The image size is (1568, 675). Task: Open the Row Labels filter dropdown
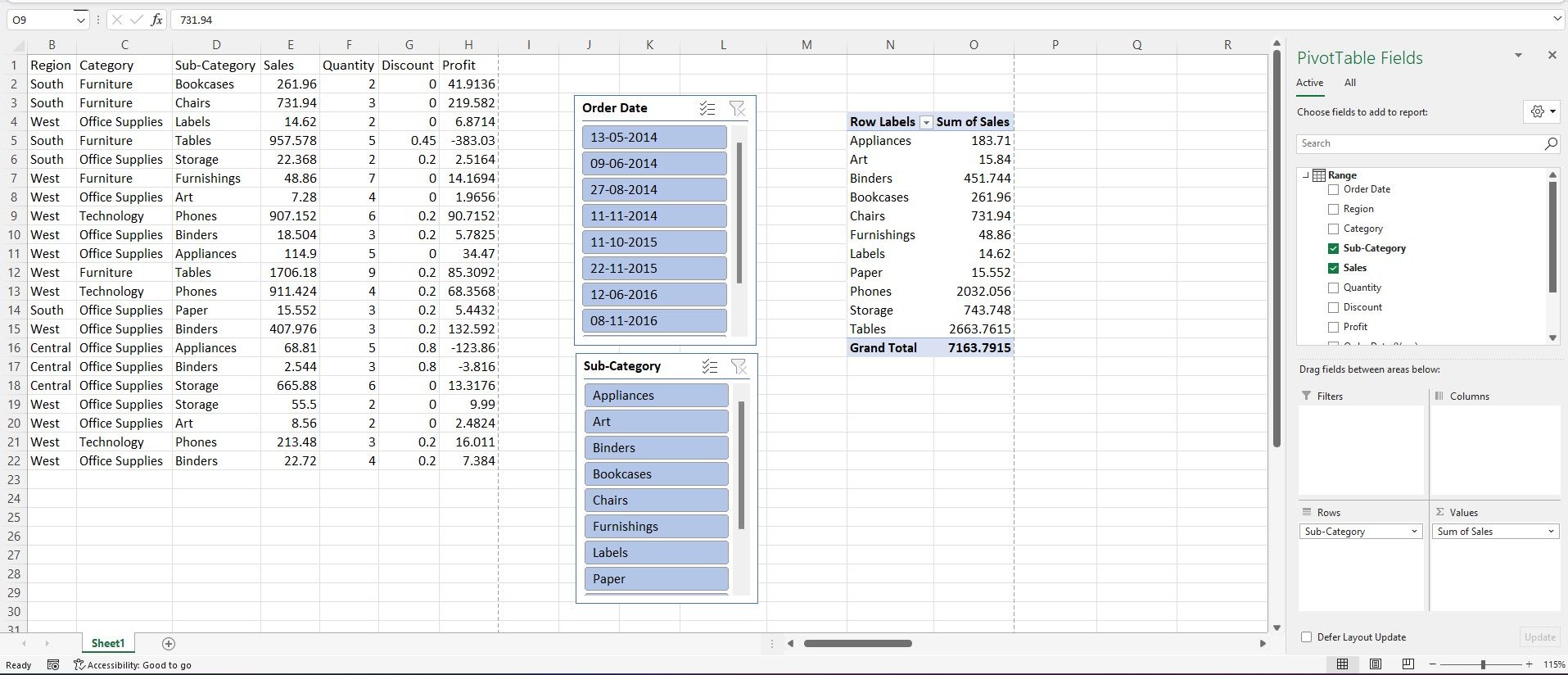926,122
